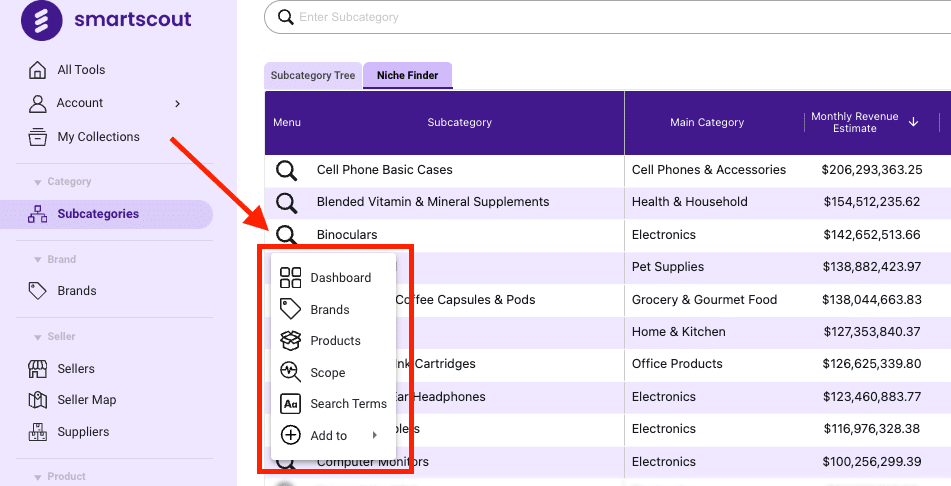Click 'Office Products' category cell
Viewport: 951px width, 486px height.
click(x=677, y=364)
